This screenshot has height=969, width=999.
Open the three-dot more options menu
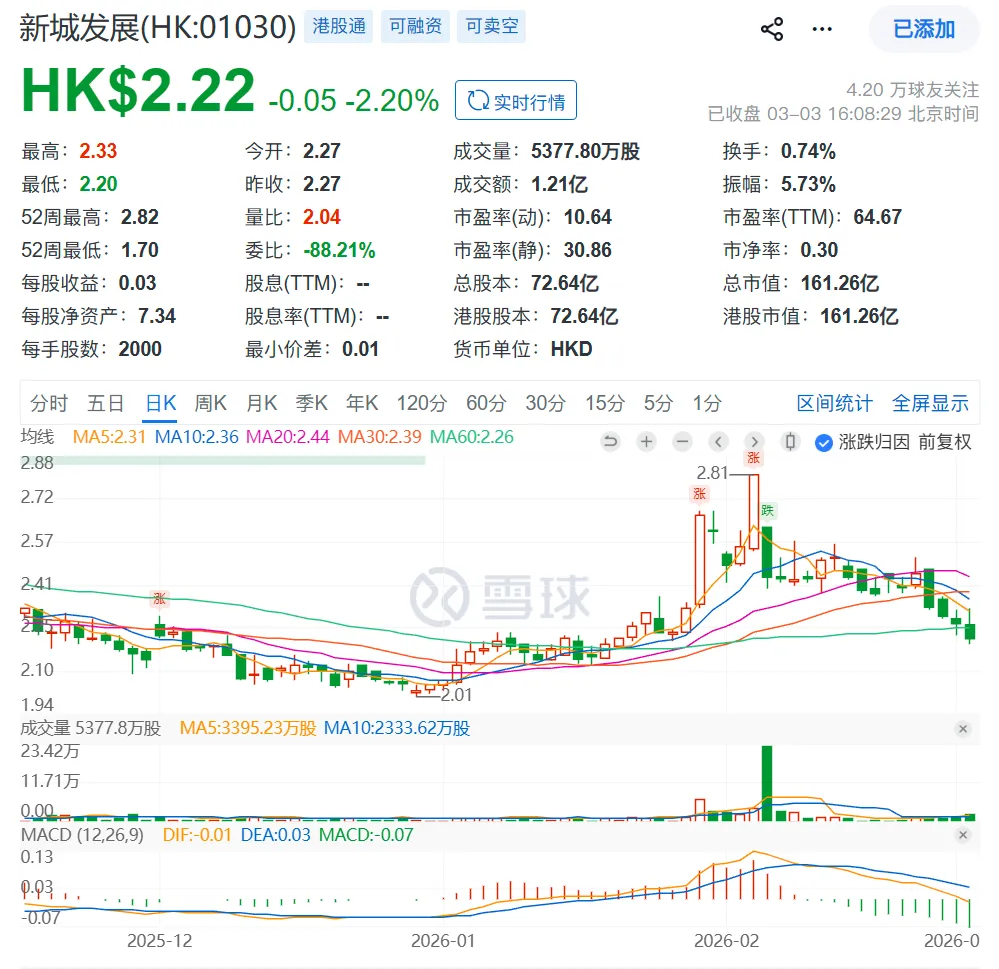(822, 29)
